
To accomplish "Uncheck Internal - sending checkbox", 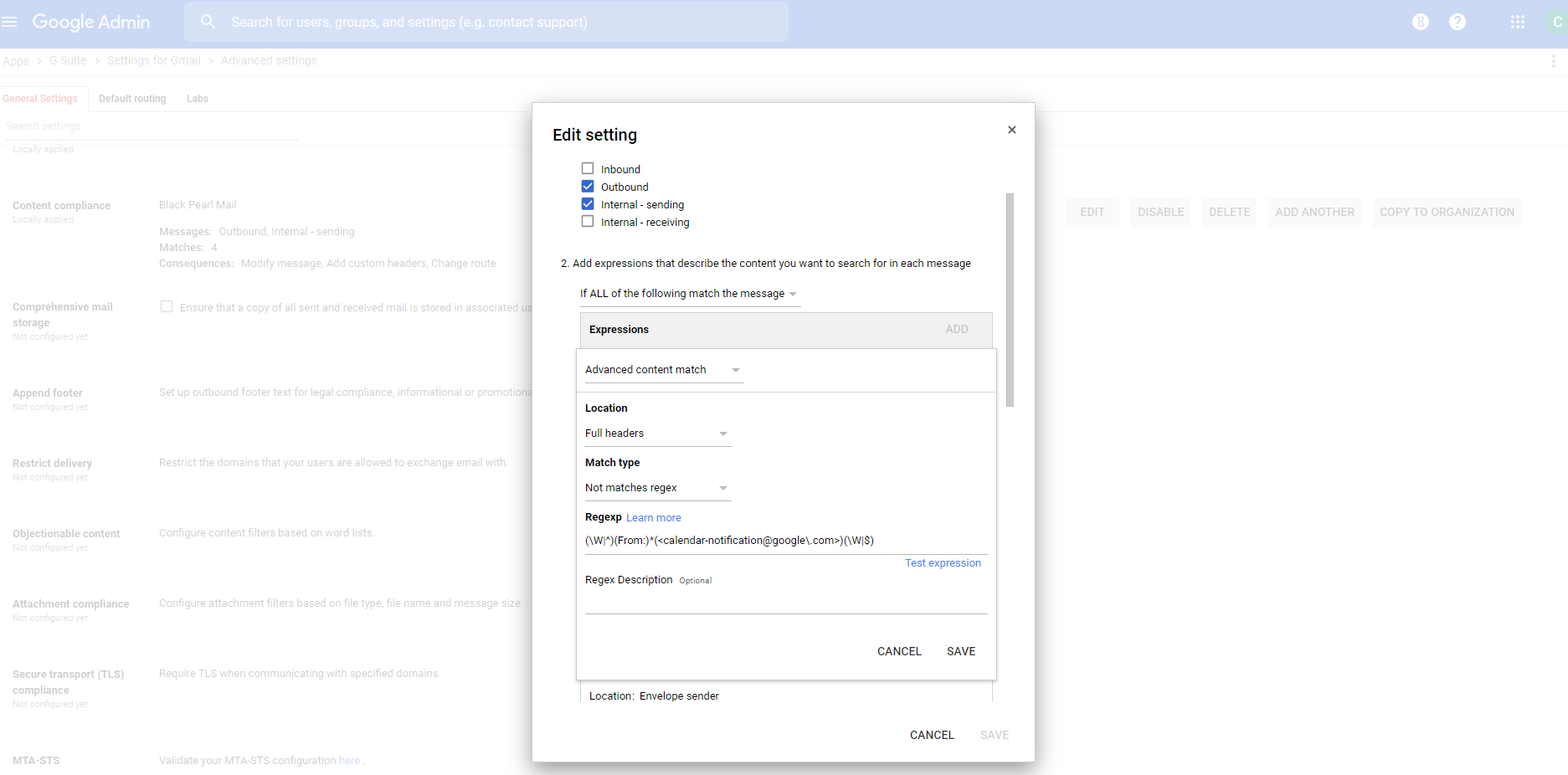I will [x=588, y=204].
